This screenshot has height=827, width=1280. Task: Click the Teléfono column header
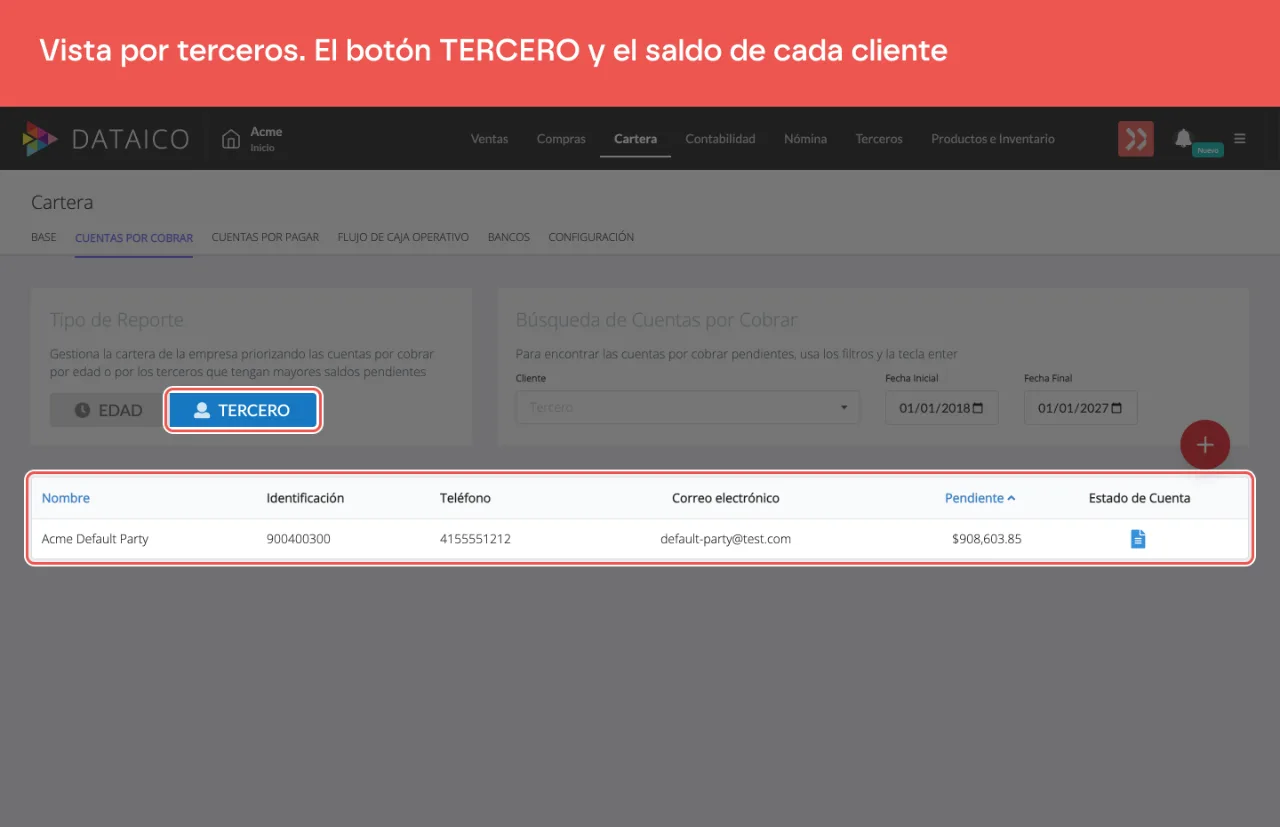tap(465, 498)
